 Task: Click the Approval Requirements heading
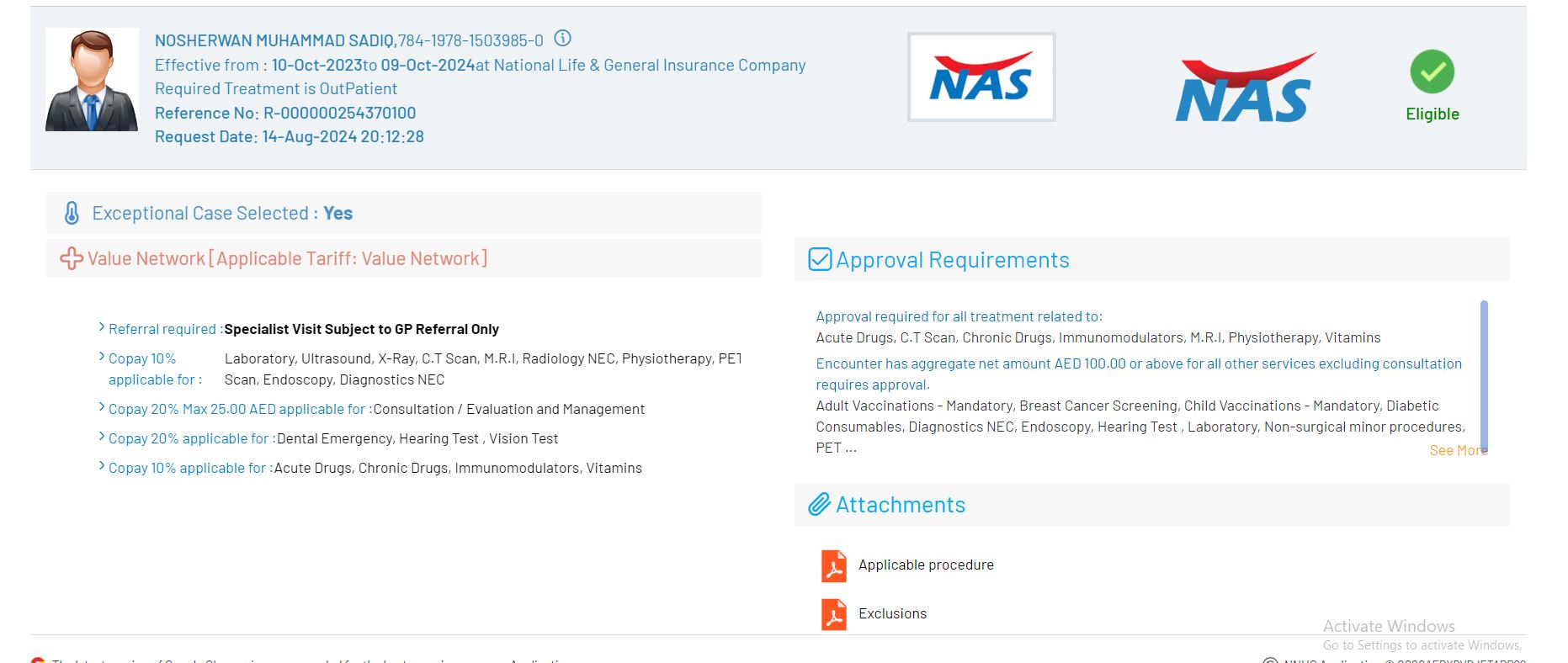tap(953, 259)
